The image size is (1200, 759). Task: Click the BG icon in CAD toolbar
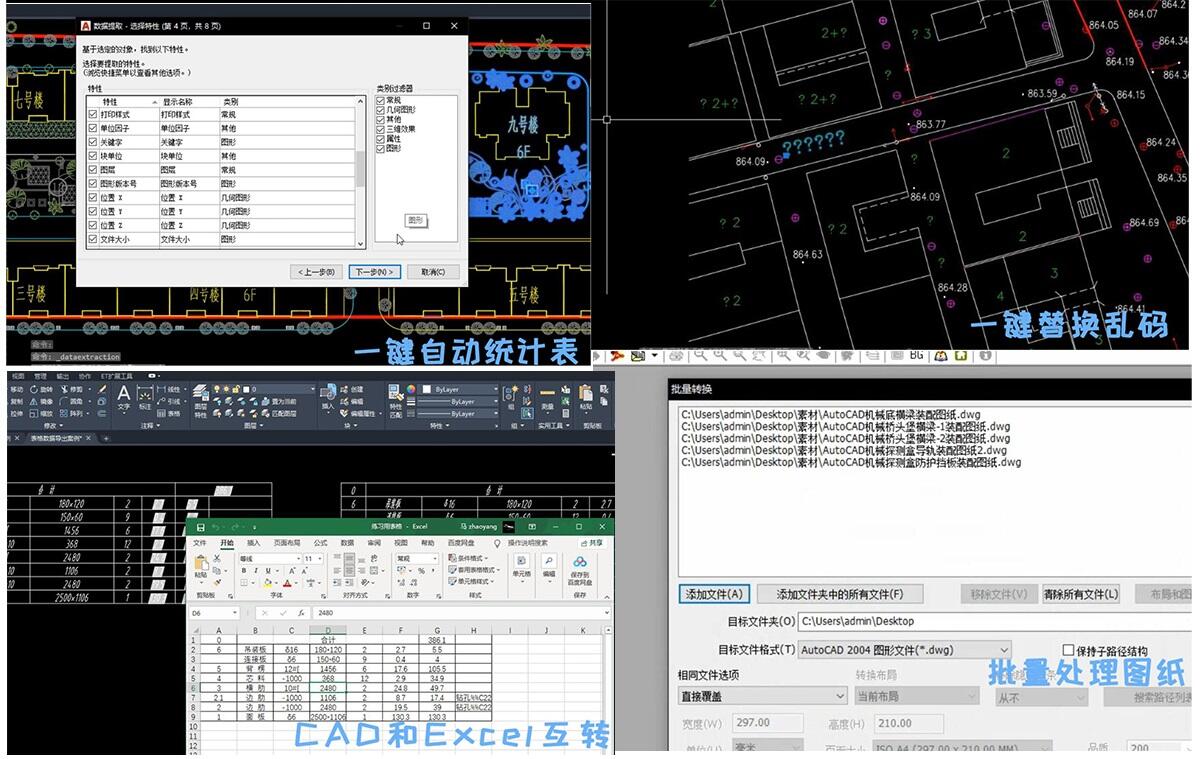(x=916, y=355)
